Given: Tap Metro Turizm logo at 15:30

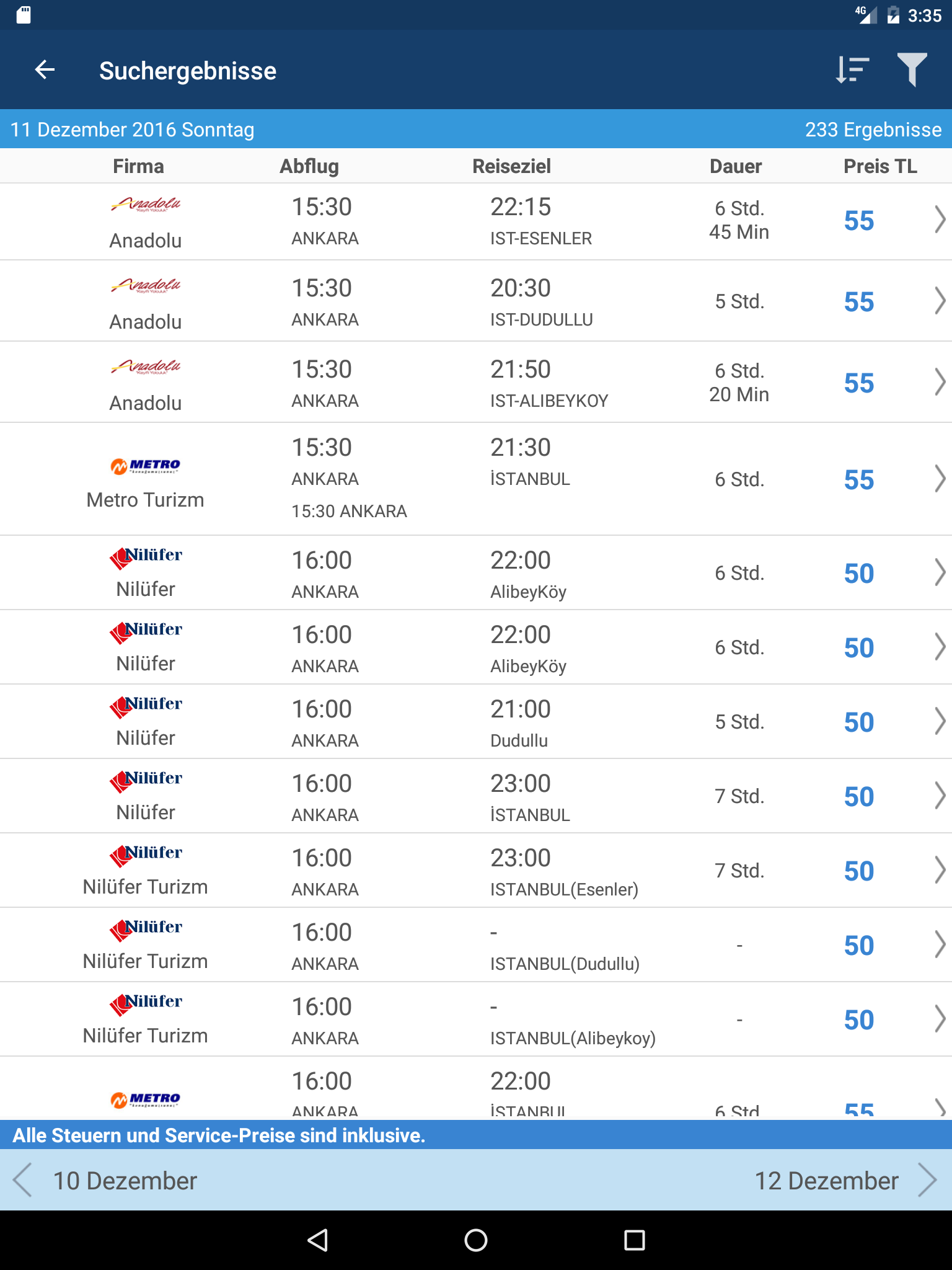Looking at the screenshot, I should click(x=145, y=466).
